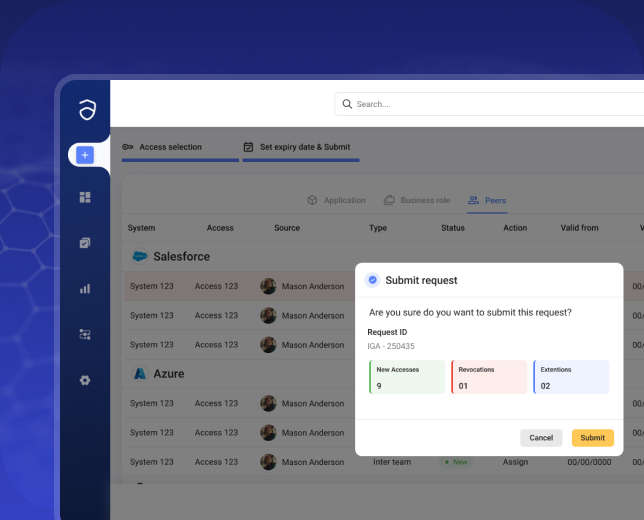This screenshot has height=520, width=644.
Task: Click the green New Accesses card
Action: [407, 377]
